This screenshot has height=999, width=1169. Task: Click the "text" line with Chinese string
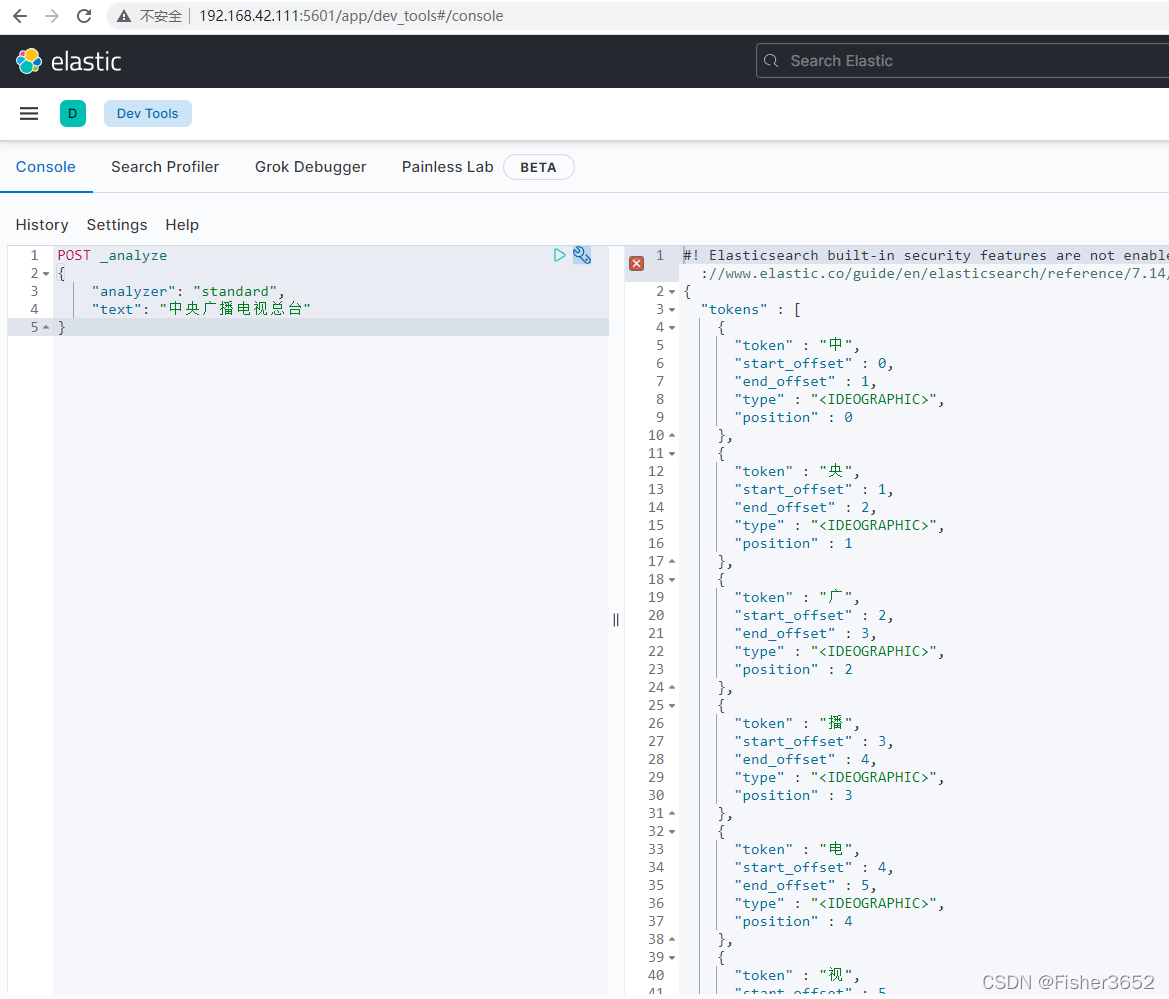pyautogui.click(x=201, y=309)
